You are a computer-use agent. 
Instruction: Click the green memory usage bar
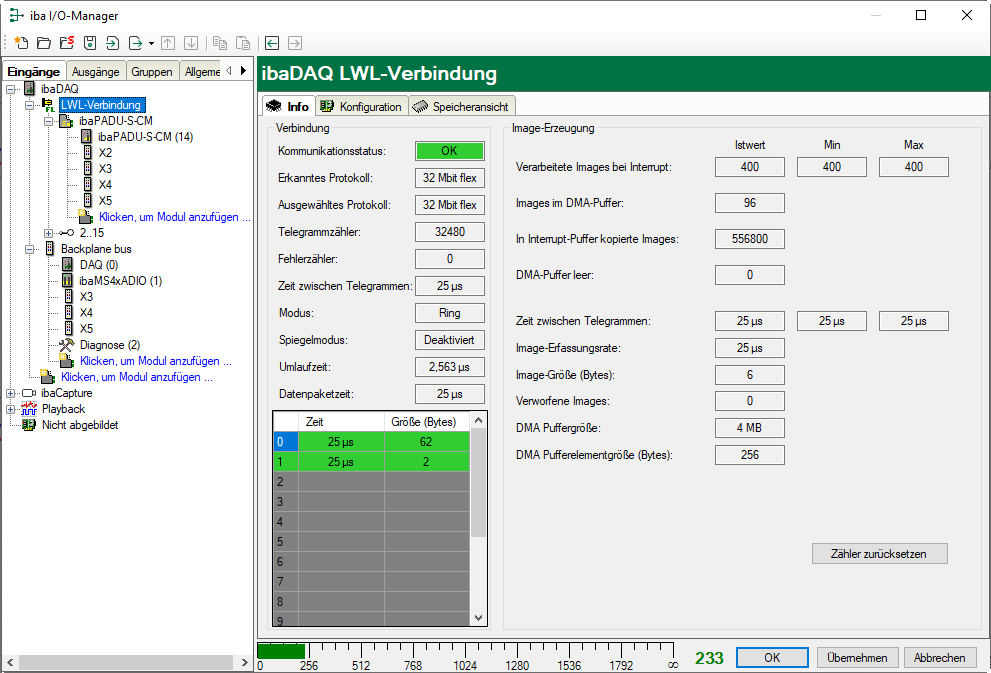coord(281,651)
